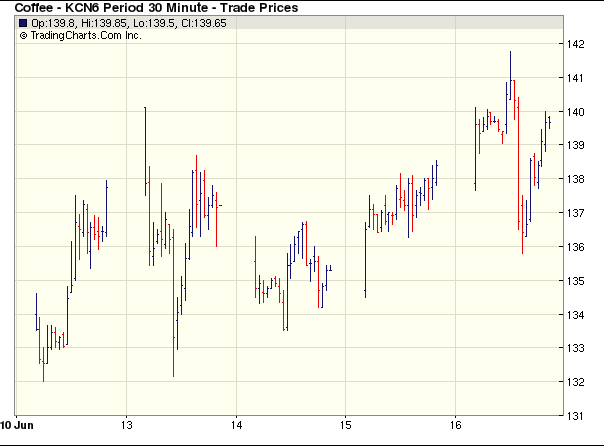The height and width of the screenshot is (446, 604).
Task: Select the 13 date label on the time axis
Action: click(126, 423)
